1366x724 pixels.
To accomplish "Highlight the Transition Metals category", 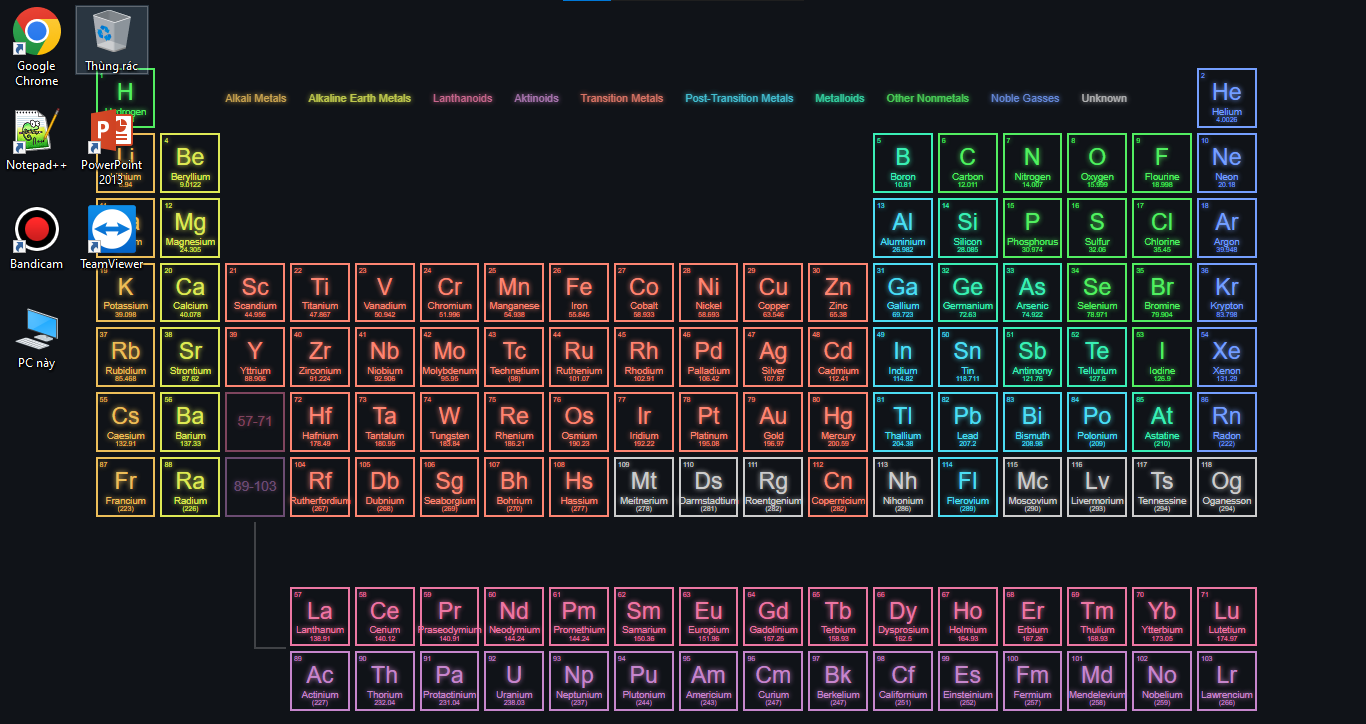I will pyautogui.click(x=622, y=98).
